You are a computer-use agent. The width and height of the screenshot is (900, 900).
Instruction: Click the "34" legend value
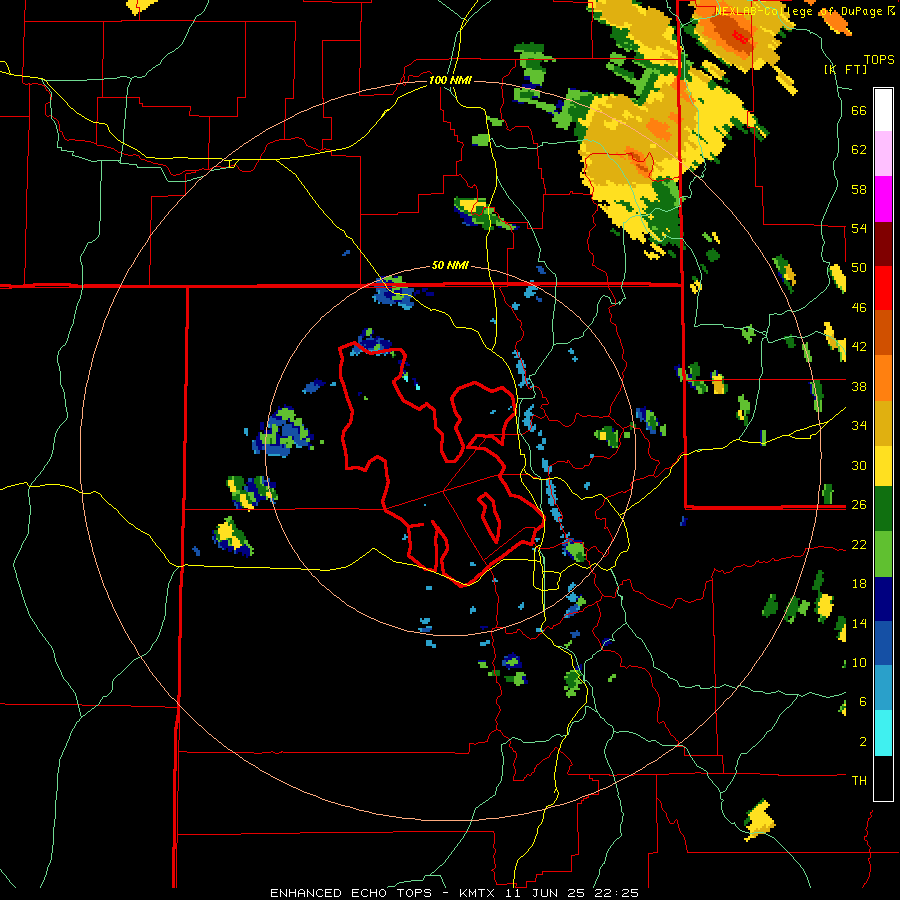coord(859,426)
